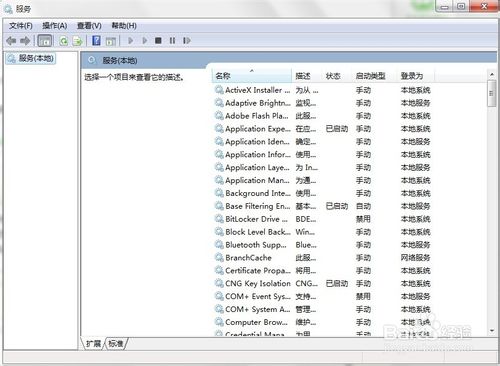Select the Application Layer Gateway service
The width and height of the screenshot is (500, 366).
[323, 167]
